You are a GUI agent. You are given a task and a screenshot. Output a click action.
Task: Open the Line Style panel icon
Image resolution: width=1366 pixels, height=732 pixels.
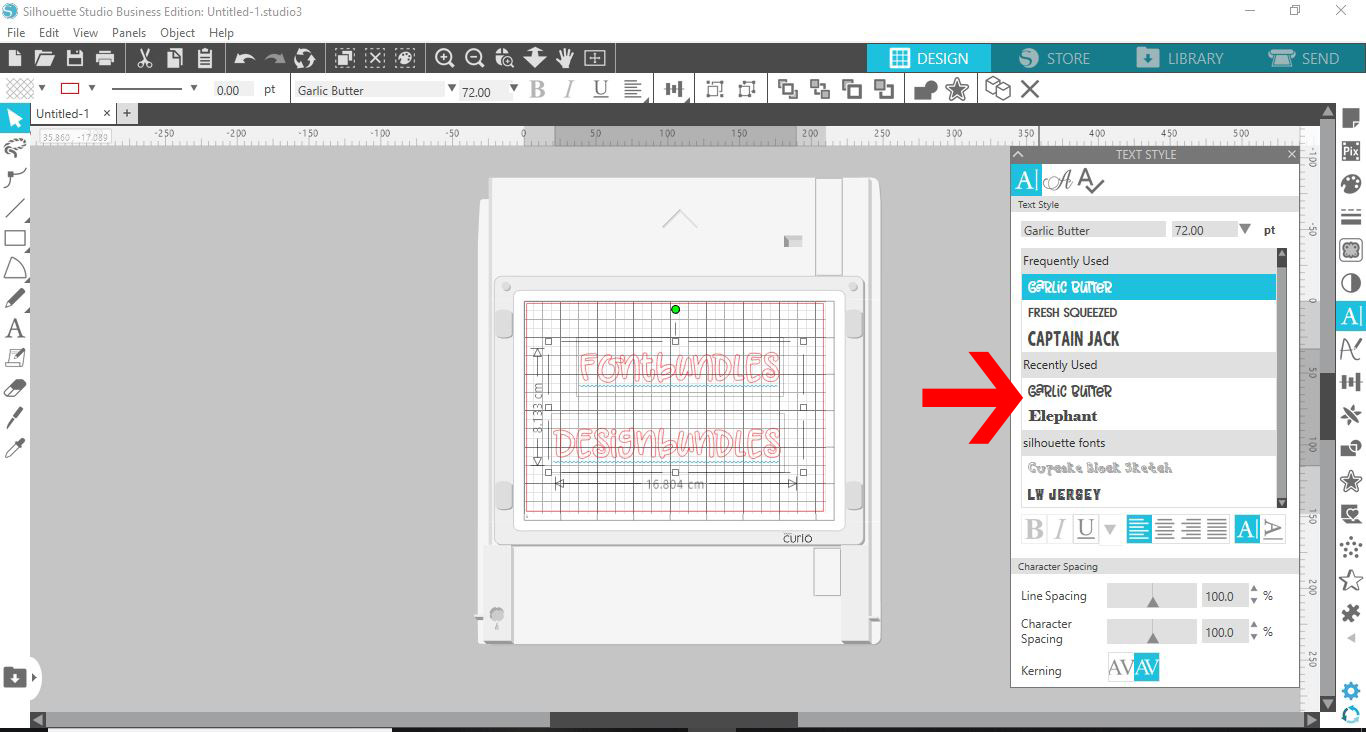pyautogui.click(x=1351, y=217)
